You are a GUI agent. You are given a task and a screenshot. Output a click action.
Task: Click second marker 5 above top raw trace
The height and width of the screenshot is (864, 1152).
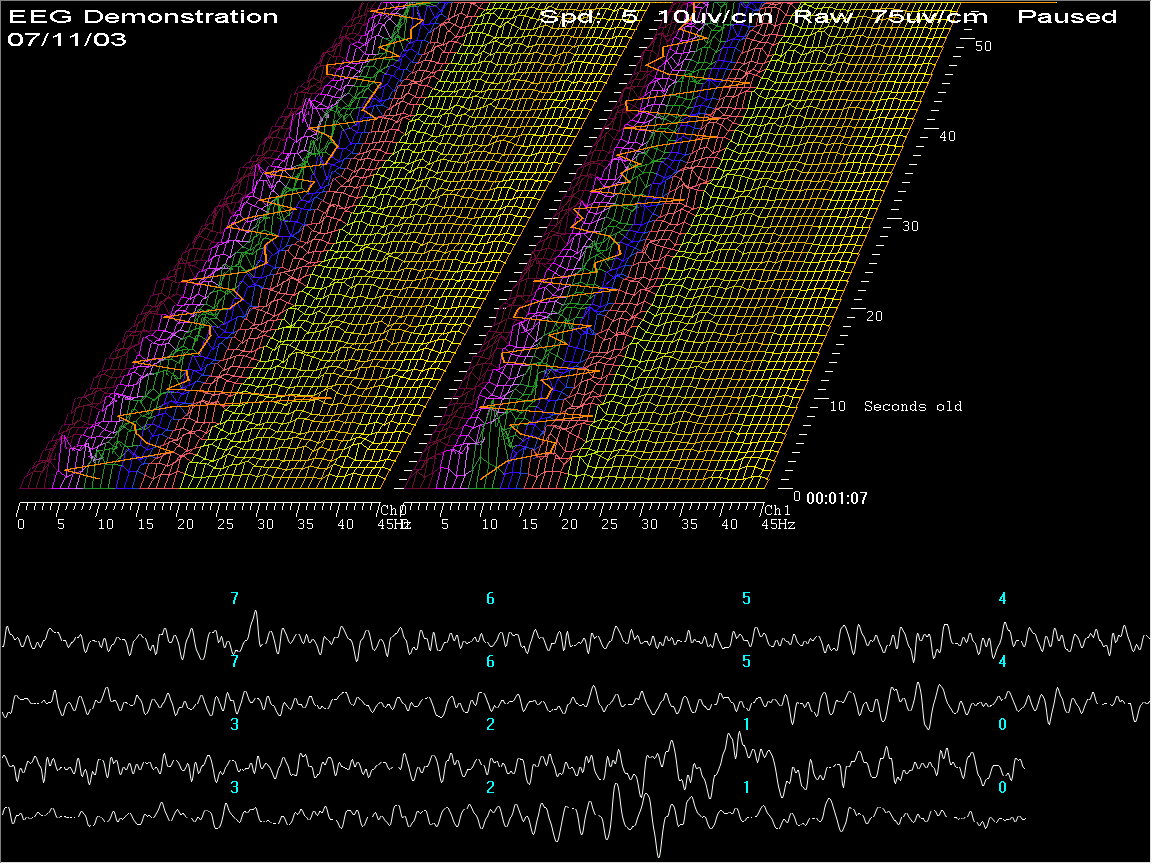coord(746,599)
